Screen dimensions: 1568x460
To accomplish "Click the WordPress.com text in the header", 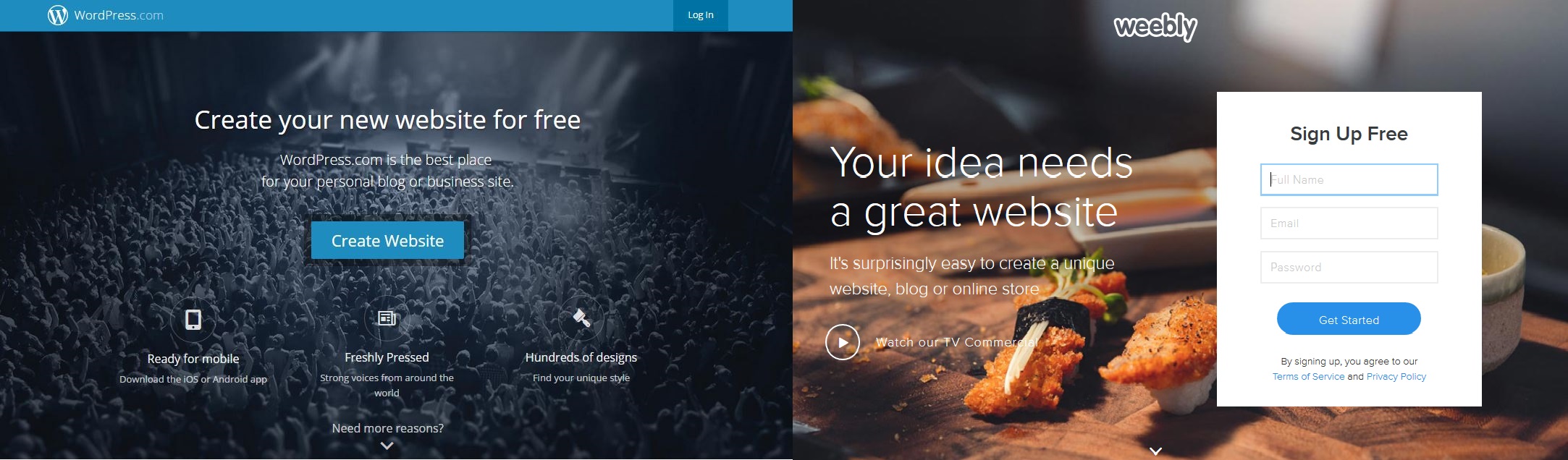I will [119, 15].
